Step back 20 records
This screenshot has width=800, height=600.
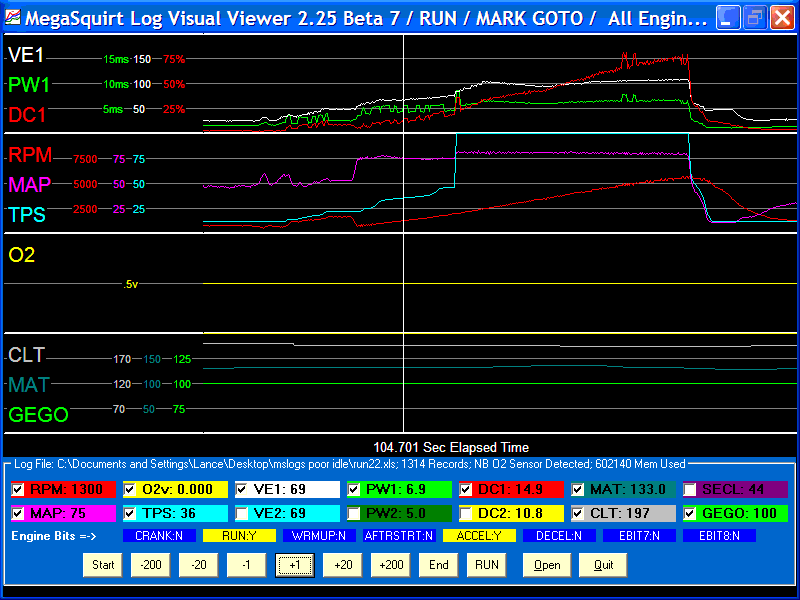click(x=199, y=565)
